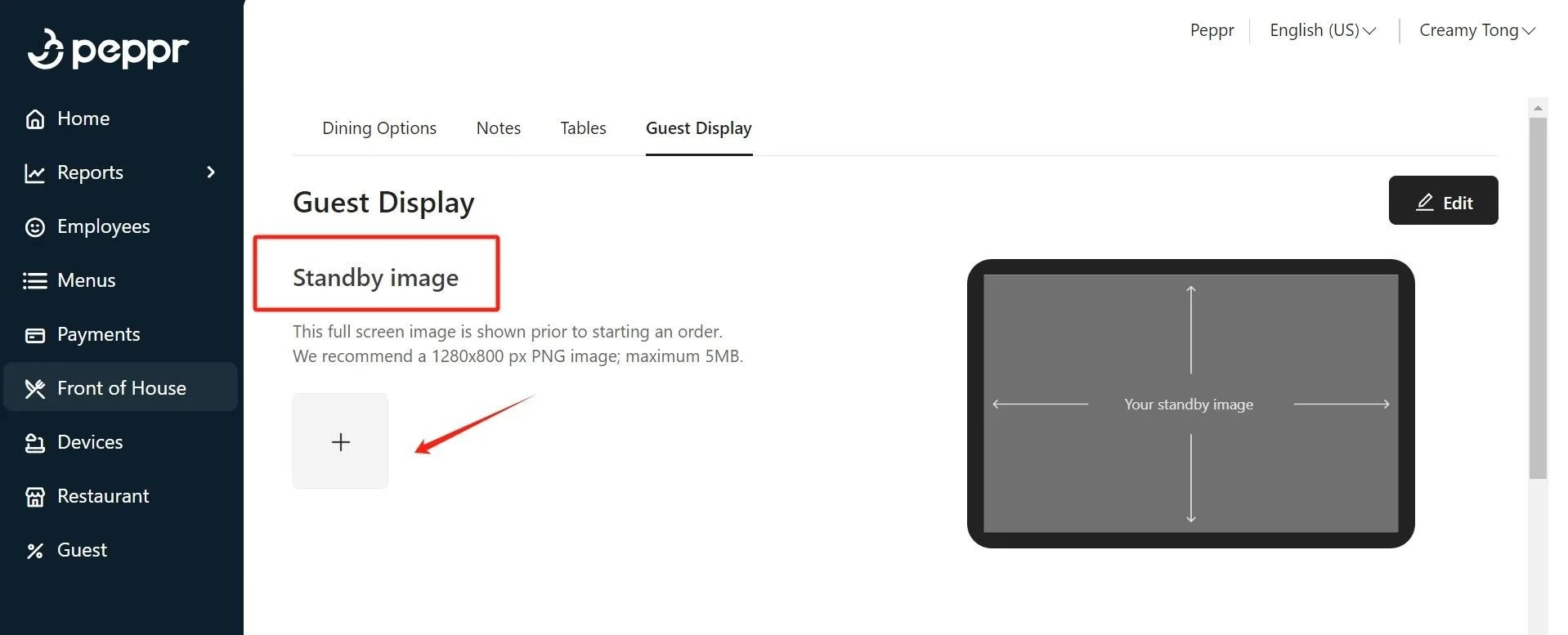
Task: Click the peppr logo
Action: pos(108,49)
